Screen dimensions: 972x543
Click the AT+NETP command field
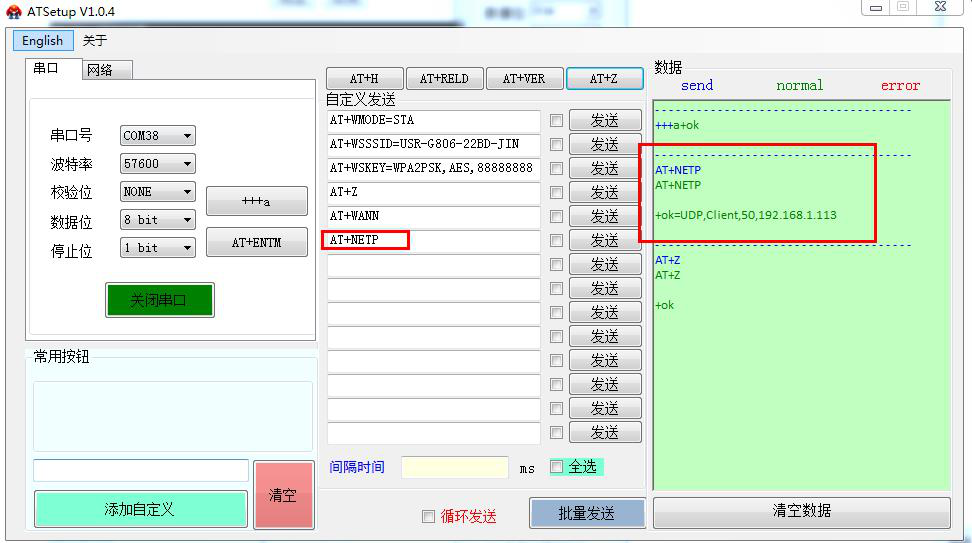pyautogui.click(x=433, y=241)
